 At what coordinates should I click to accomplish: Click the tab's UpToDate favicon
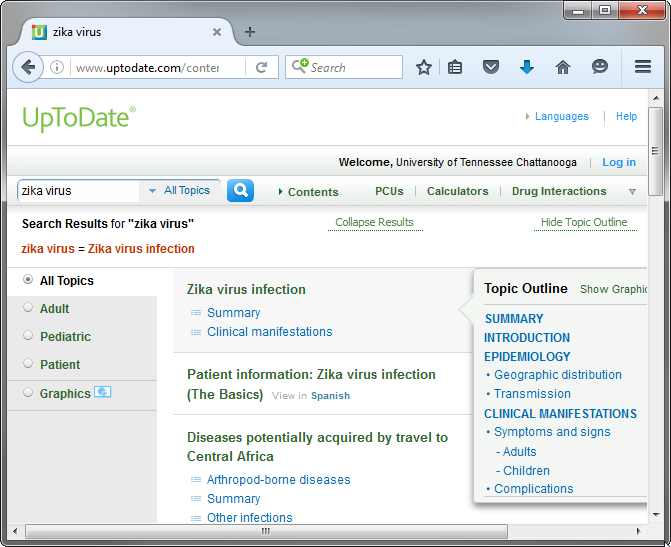tap(39, 32)
